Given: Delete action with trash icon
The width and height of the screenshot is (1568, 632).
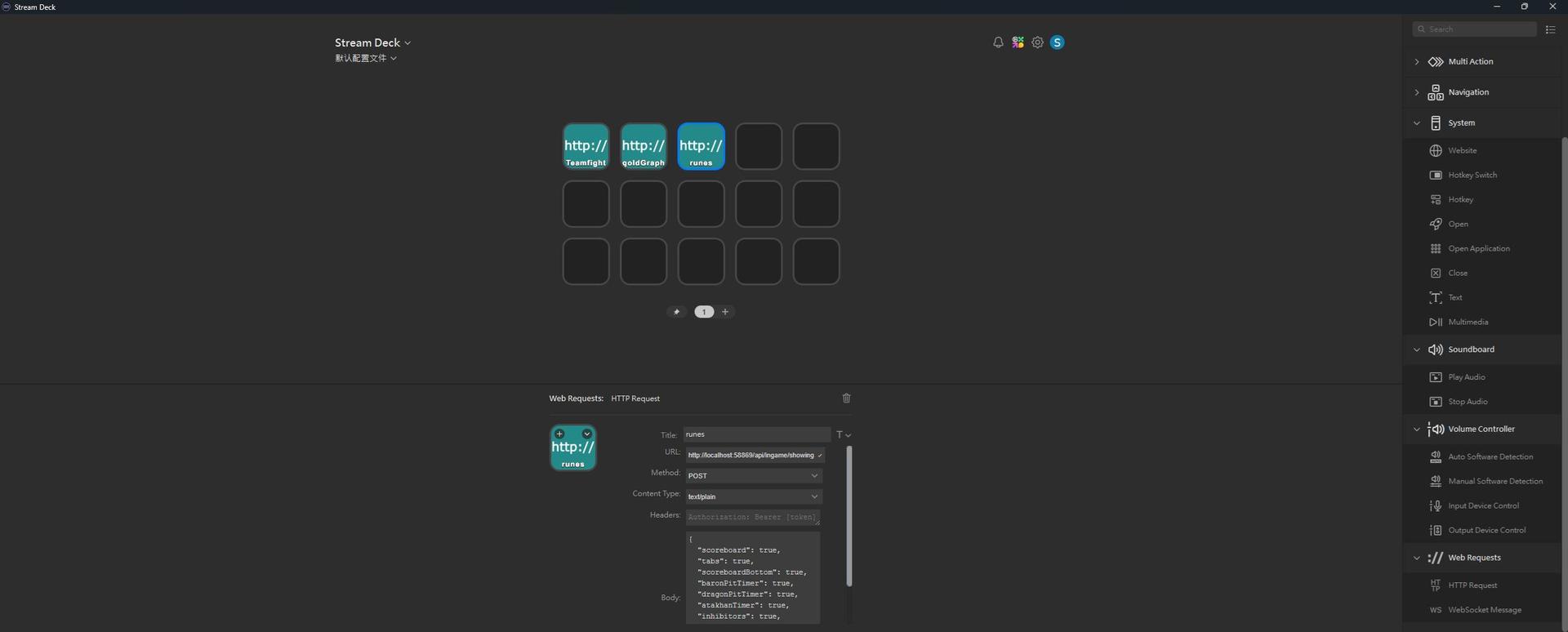Looking at the screenshot, I should (x=846, y=398).
